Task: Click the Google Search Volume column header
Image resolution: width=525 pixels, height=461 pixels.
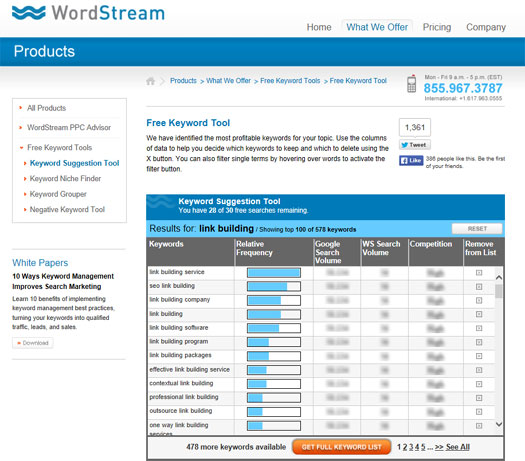Action: click(x=337, y=252)
